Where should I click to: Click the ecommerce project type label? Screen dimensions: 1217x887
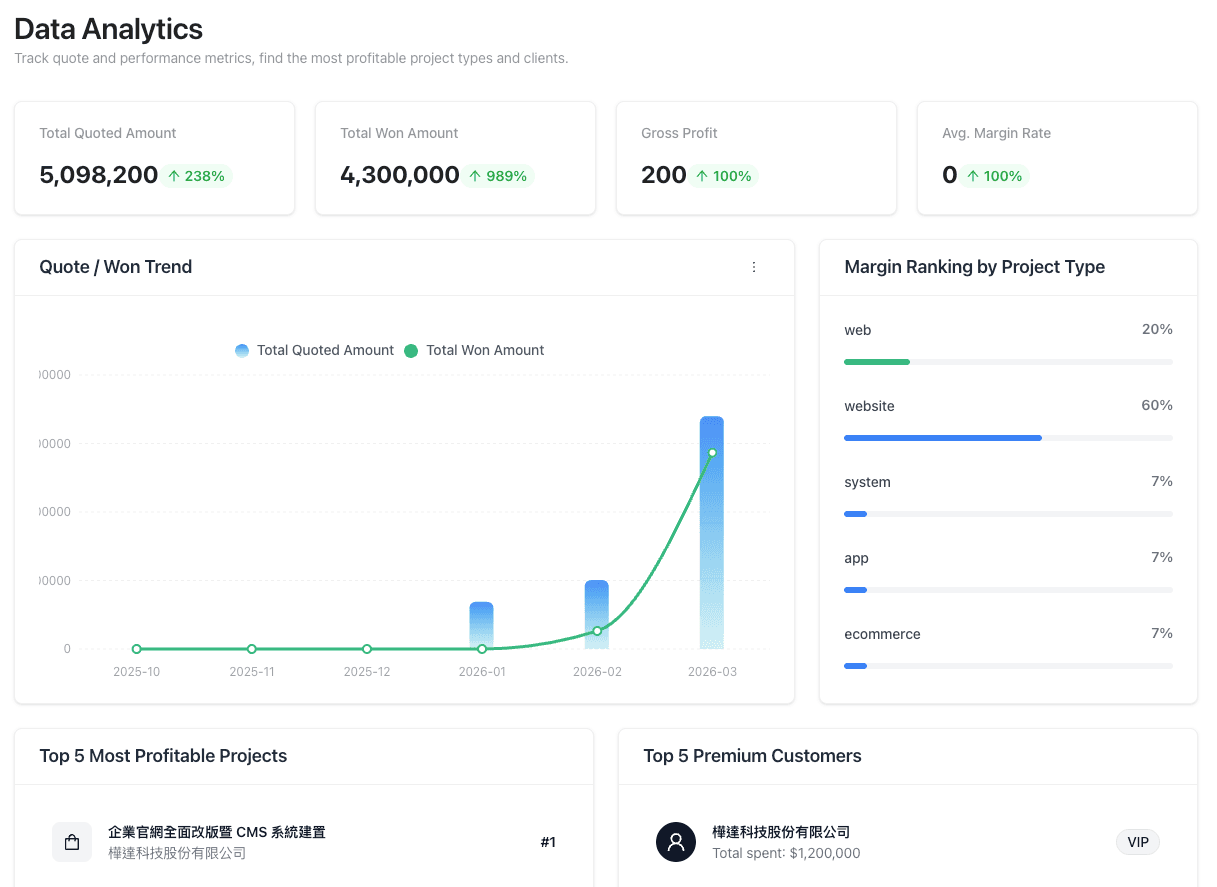coord(882,634)
